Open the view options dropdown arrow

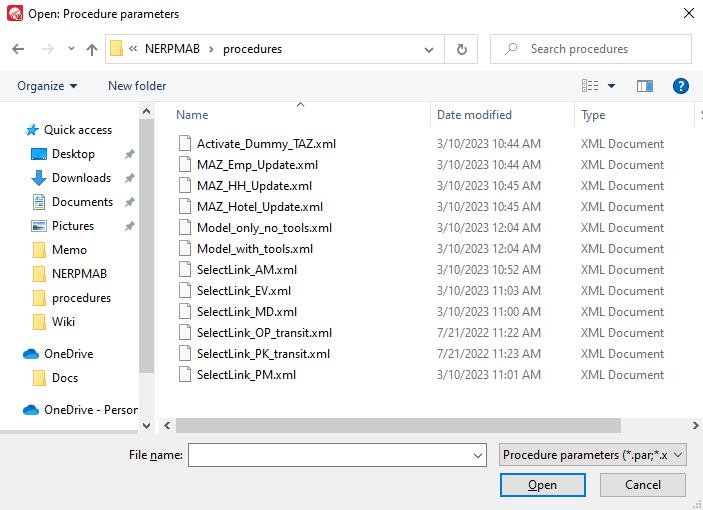612,86
